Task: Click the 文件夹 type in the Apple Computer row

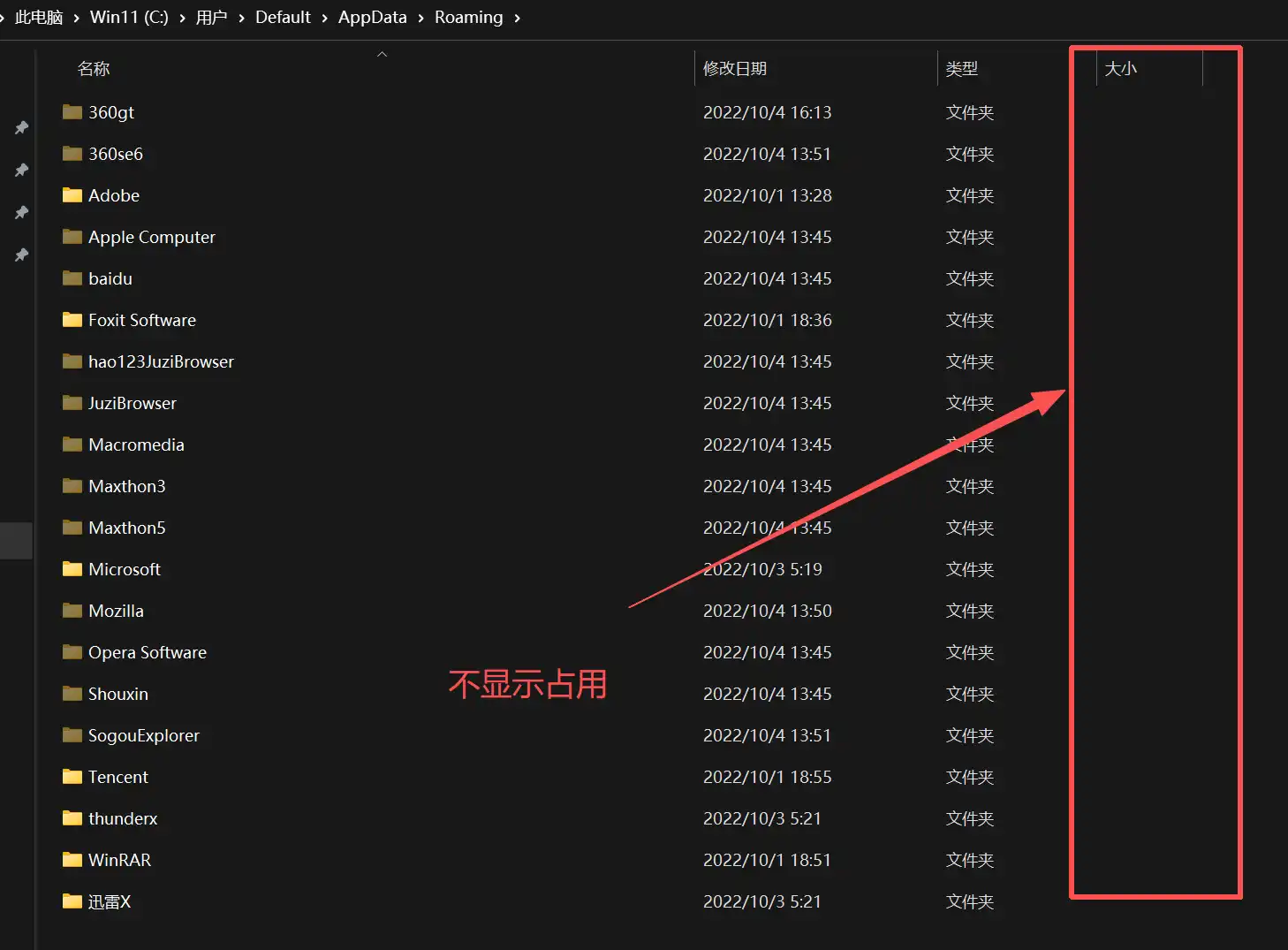Action: coord(970,237)
